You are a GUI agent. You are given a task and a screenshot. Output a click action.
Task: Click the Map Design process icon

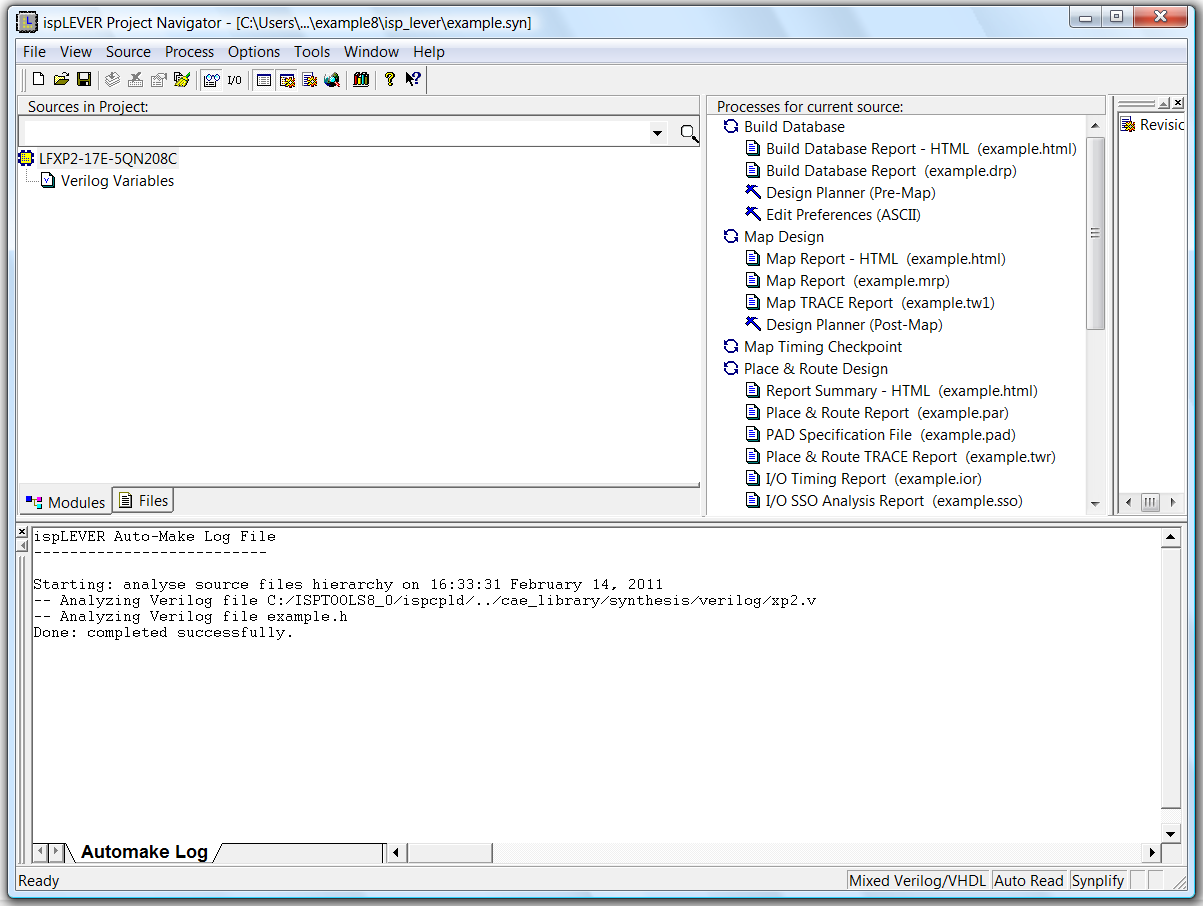click(731, 237)
